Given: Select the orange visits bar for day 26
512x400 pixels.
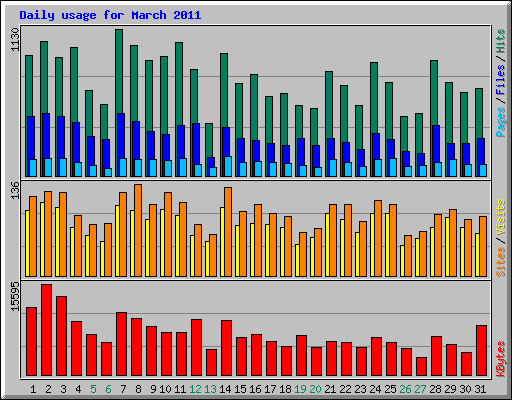Looking at the screenshot, I should coord(408,256).
